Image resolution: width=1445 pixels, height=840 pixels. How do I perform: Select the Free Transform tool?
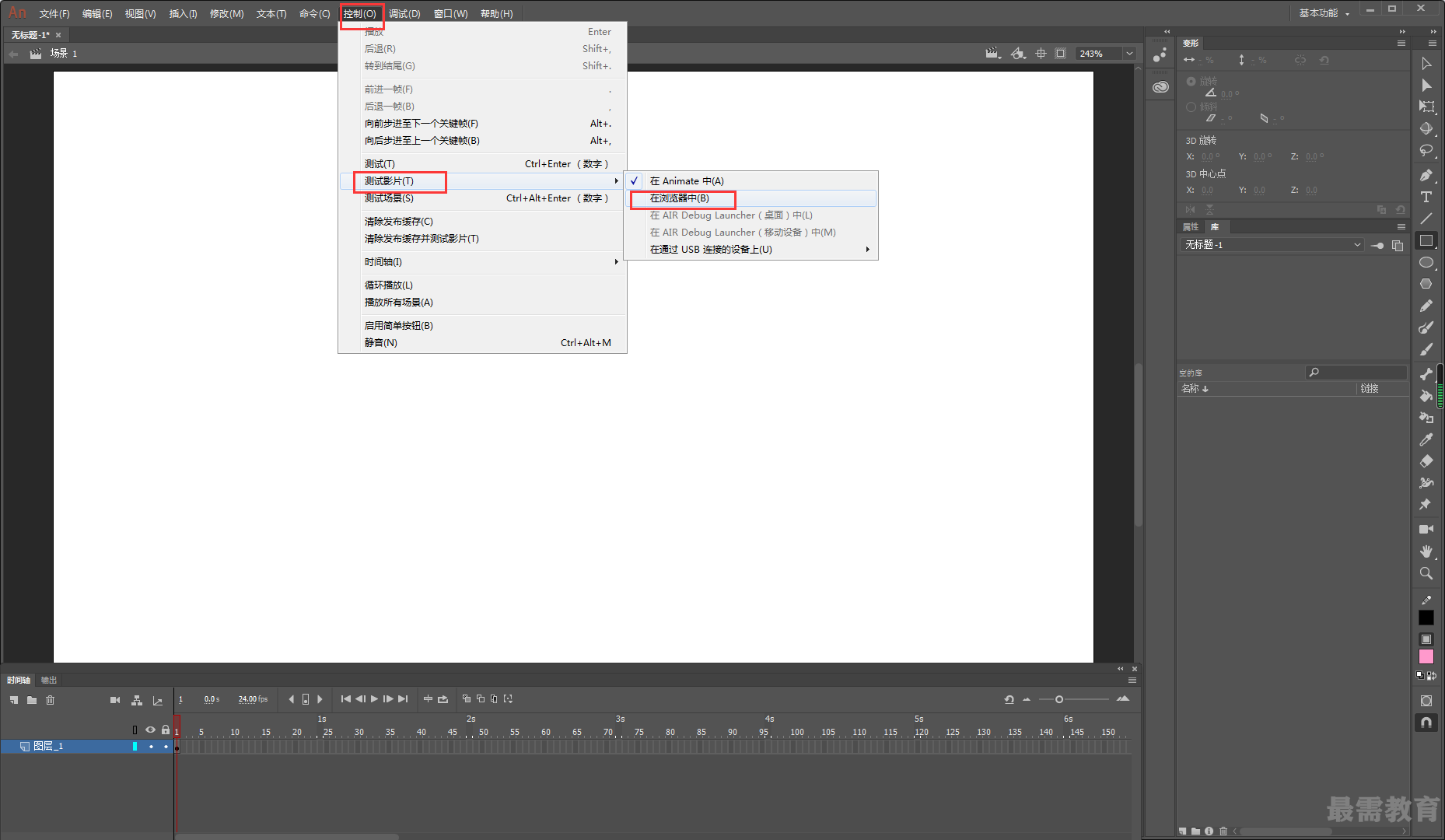(x=1426, y=107)
